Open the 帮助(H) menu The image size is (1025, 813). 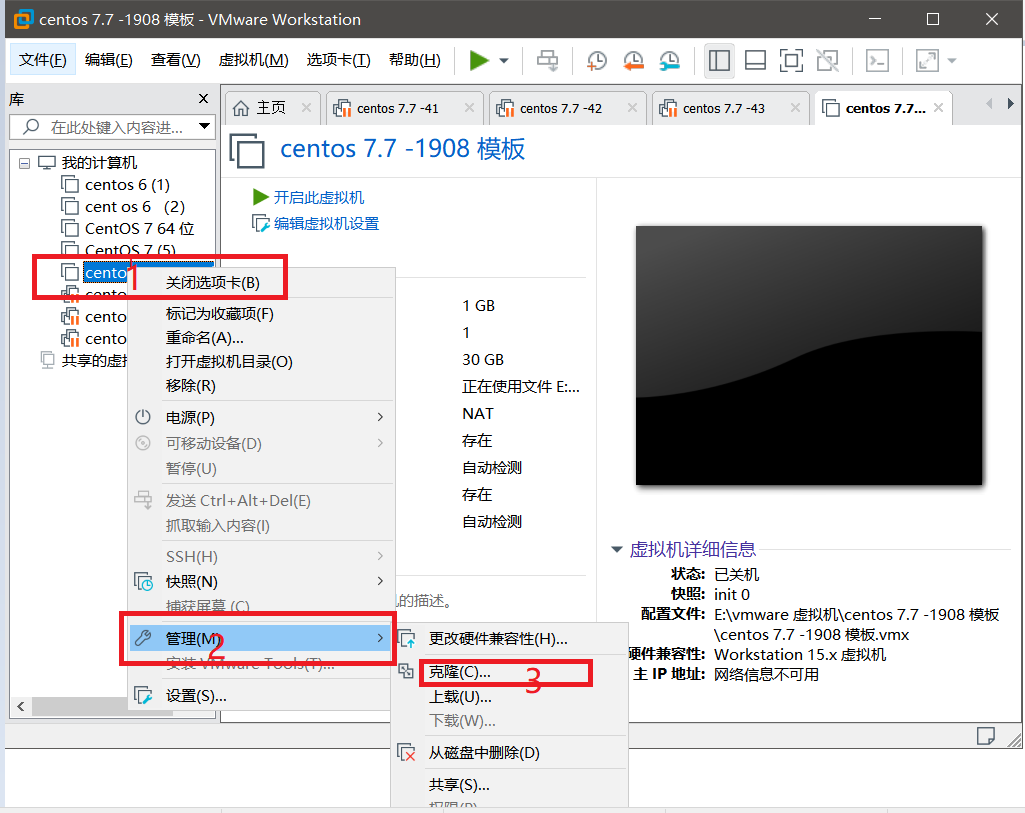click(414, 60)
